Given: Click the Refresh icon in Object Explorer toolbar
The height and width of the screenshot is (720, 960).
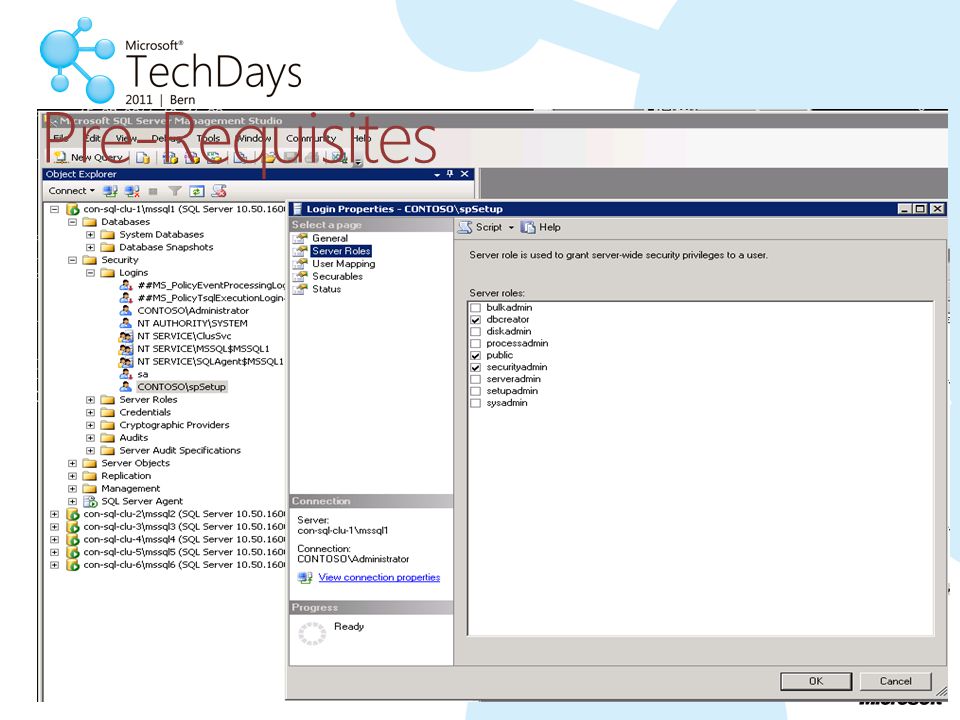Looking at the screenshot, I should [x=197, y=191].
